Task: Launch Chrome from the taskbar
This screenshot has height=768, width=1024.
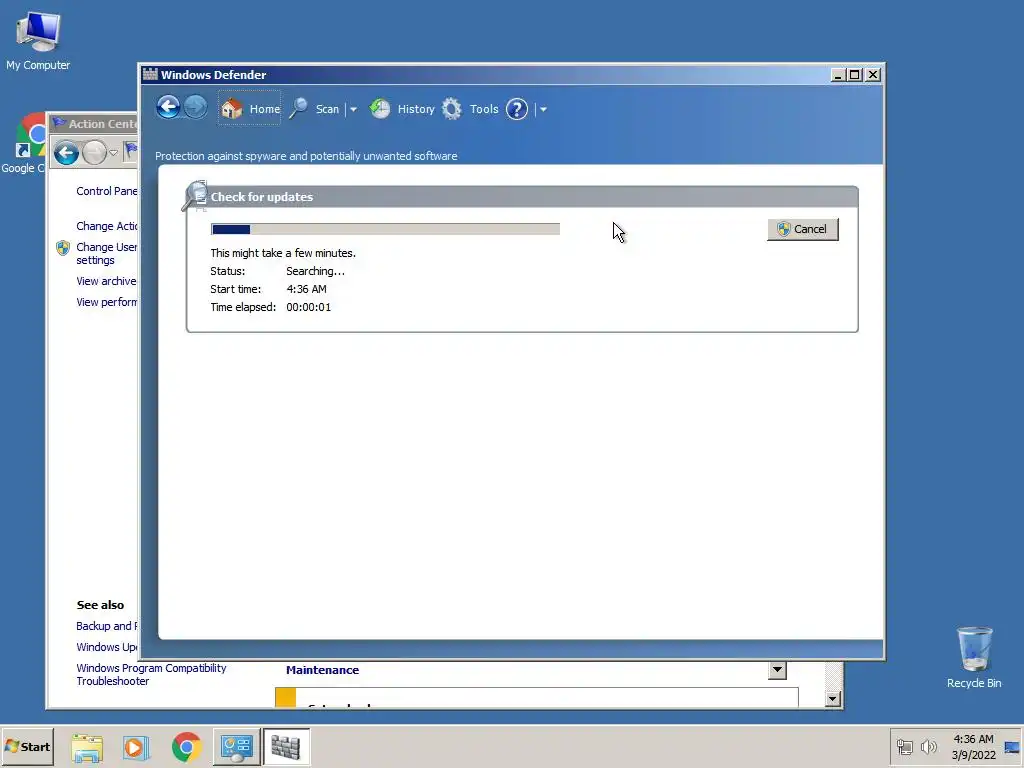Action: pyautogui.click(x=186, y=747)
